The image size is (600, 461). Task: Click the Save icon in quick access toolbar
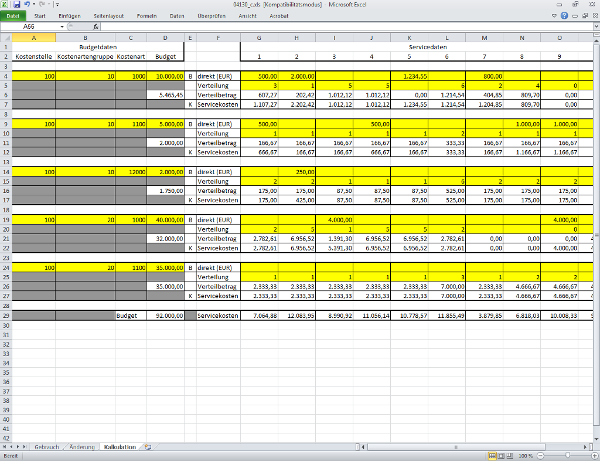point(14,6)
